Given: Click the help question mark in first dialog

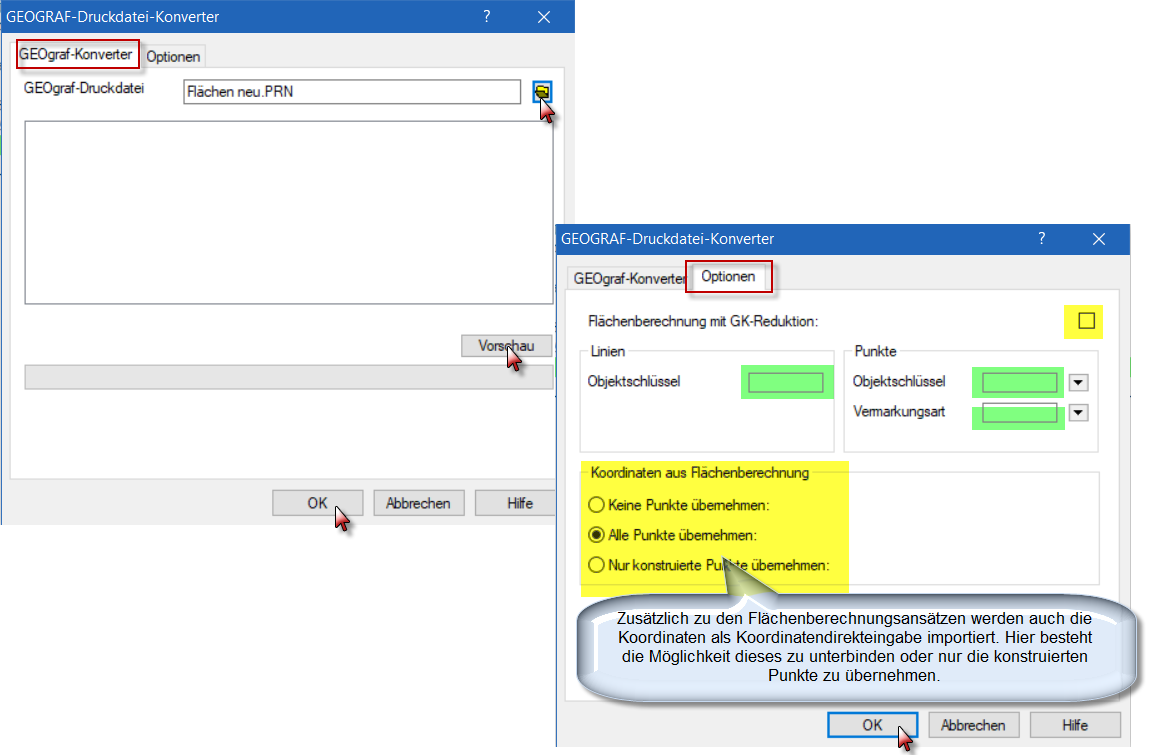Looking at the screenshot, I should [x=487, y=16].
